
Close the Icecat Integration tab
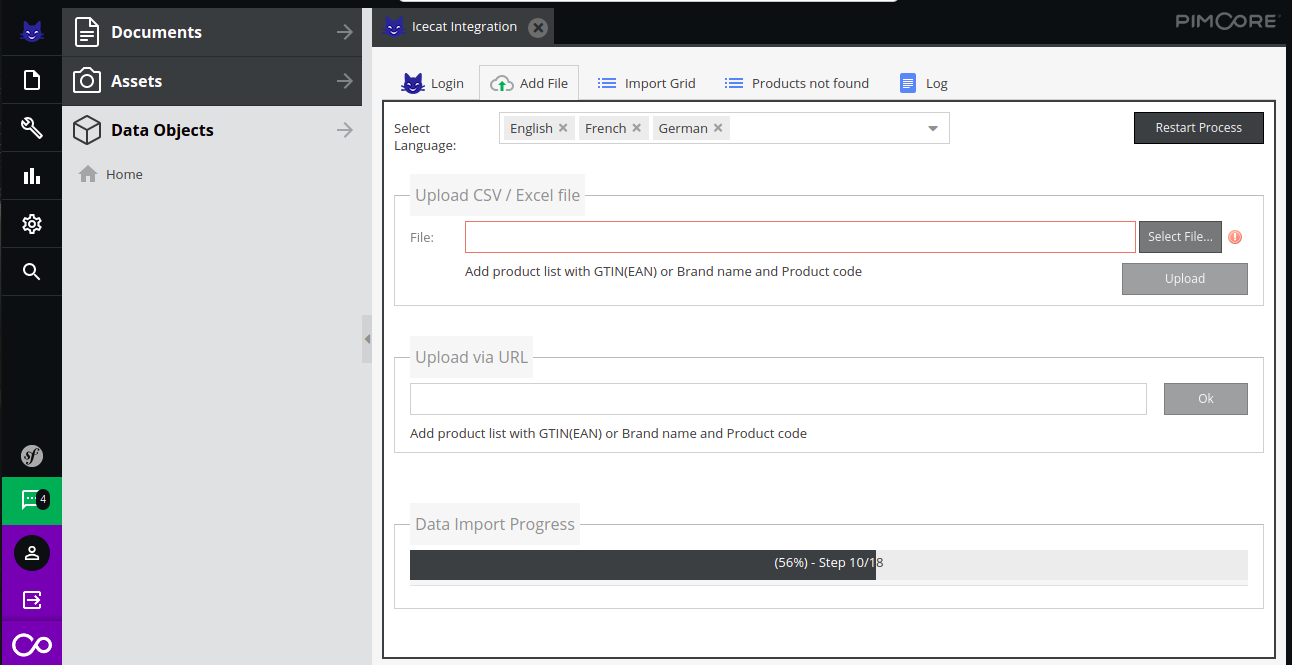point(538,27)
